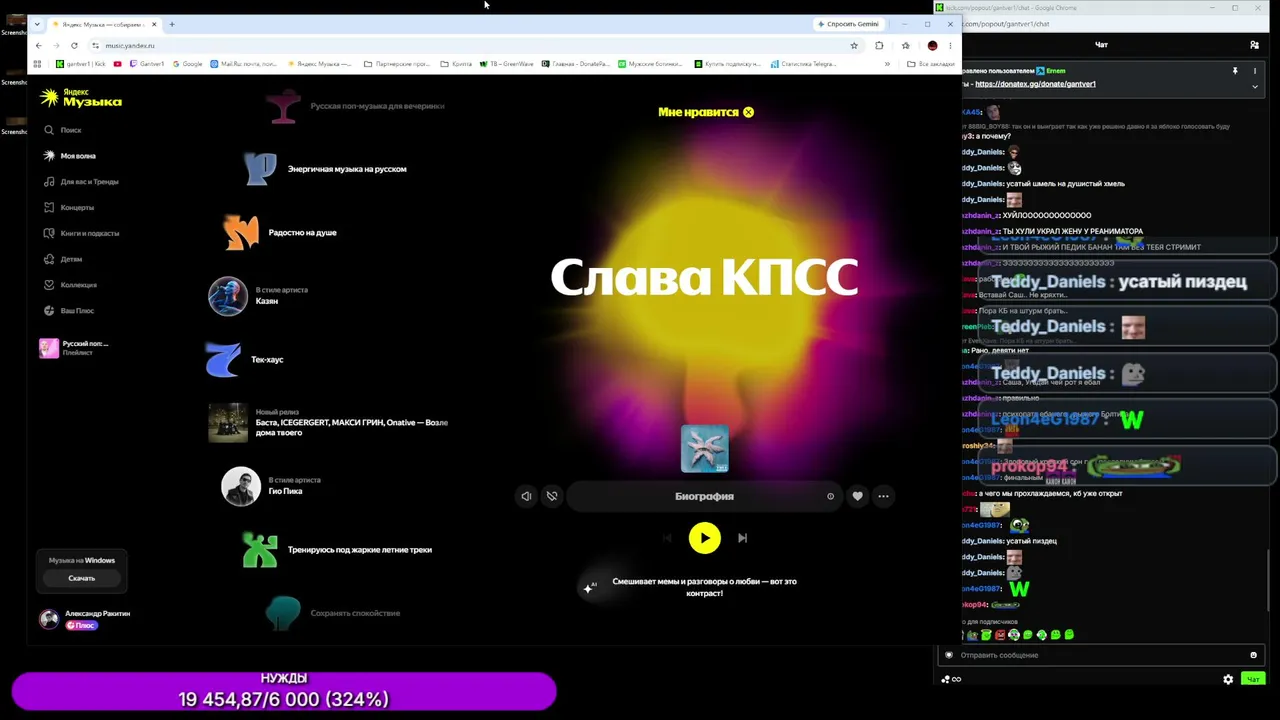Select Энергичная музыка на русском wave

point(326,169)
